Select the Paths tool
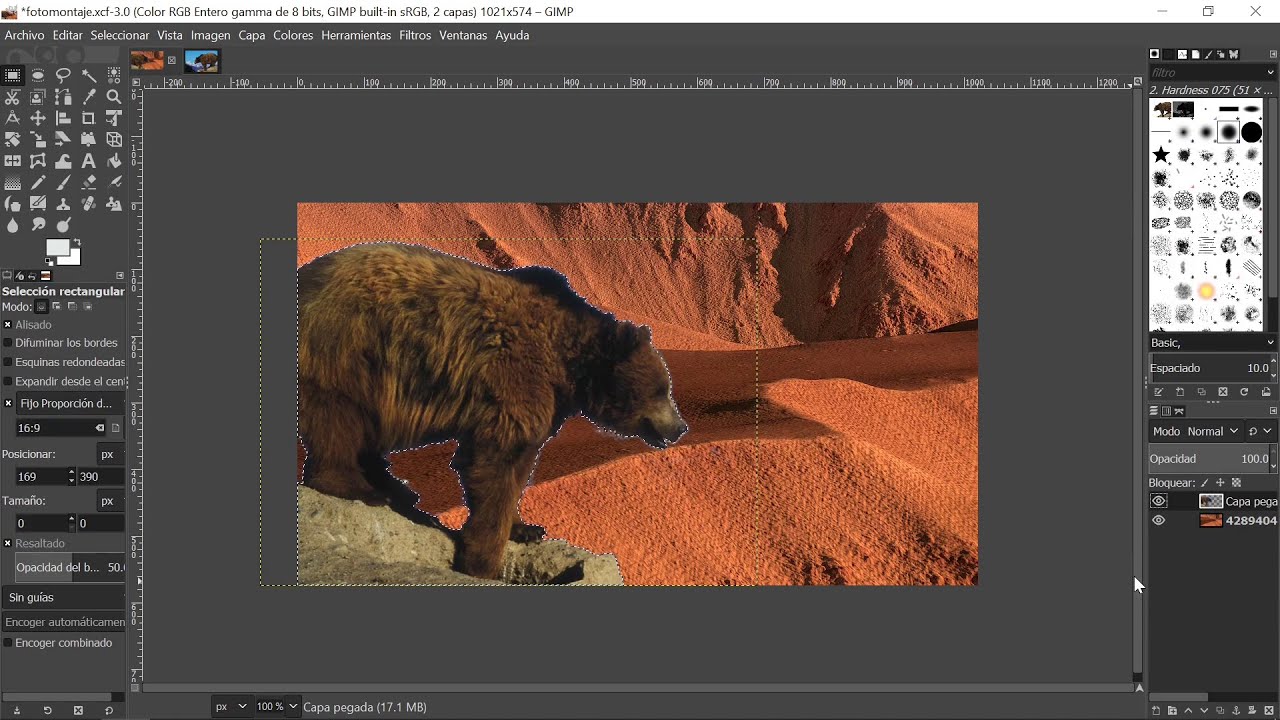 (x=64, y=97)
